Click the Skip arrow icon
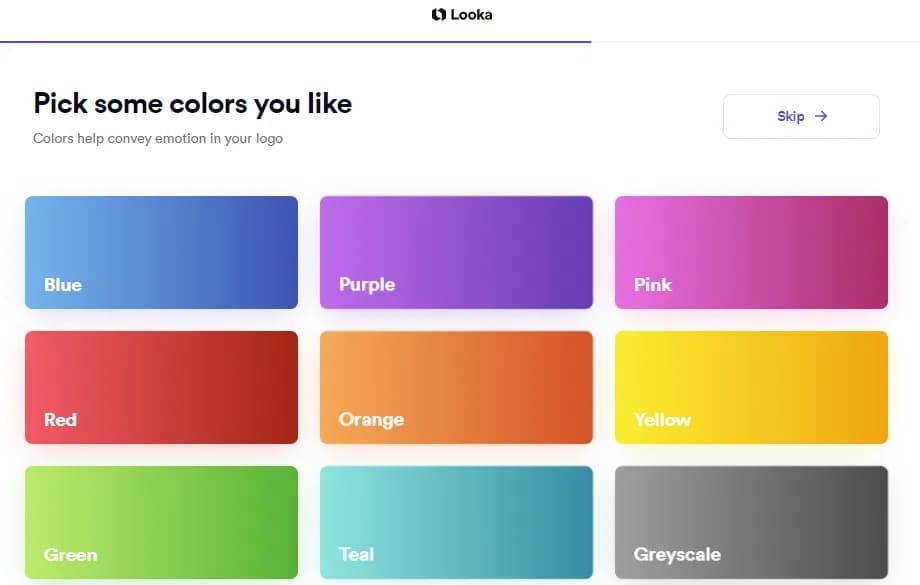 point(821,116)
